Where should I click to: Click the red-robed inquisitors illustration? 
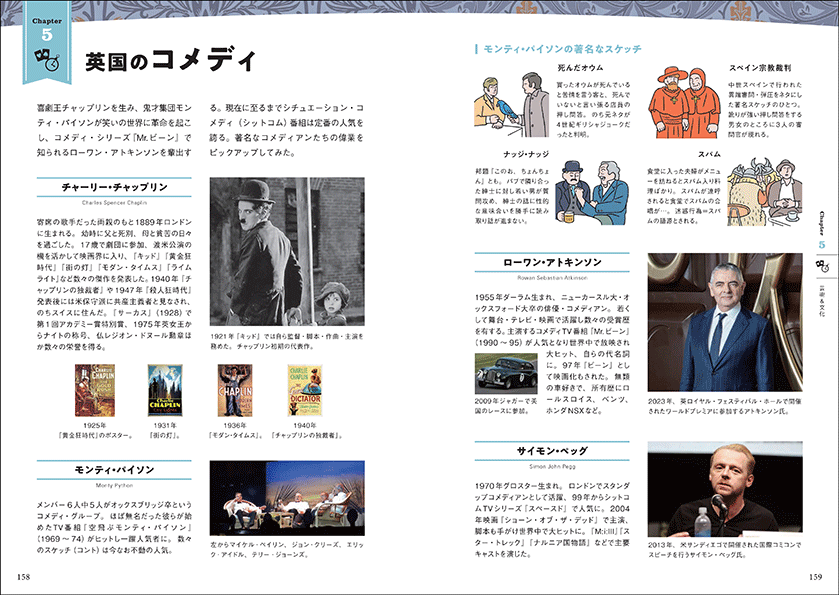[684, 103]
